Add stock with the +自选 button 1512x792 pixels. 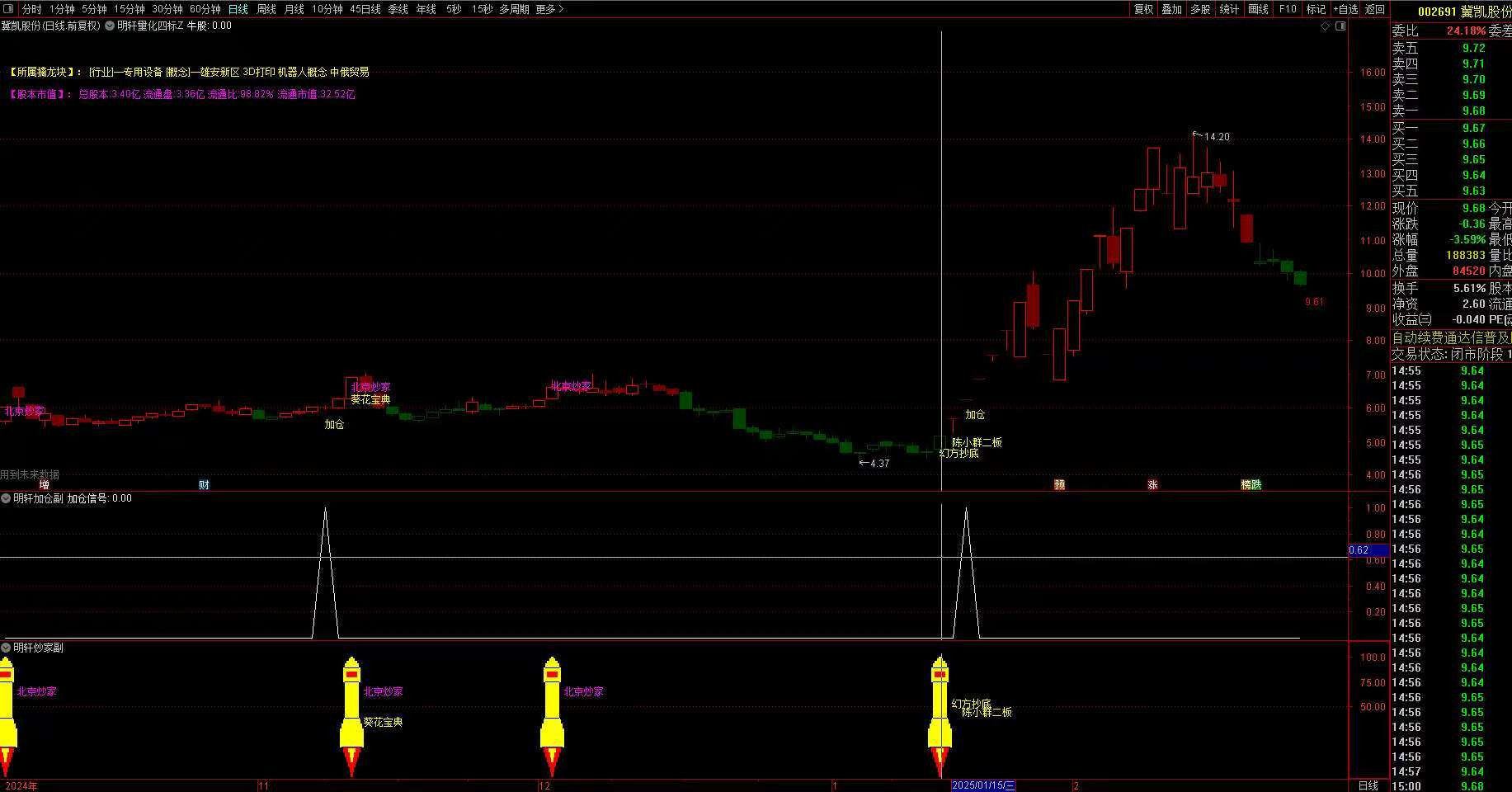1345,9
